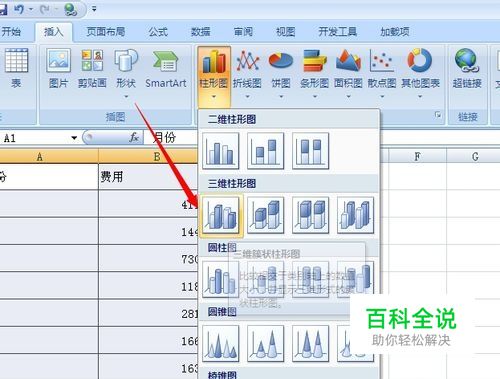Select column B header
The height and width of the screenshot is (379, 500).
pos(149,156)
